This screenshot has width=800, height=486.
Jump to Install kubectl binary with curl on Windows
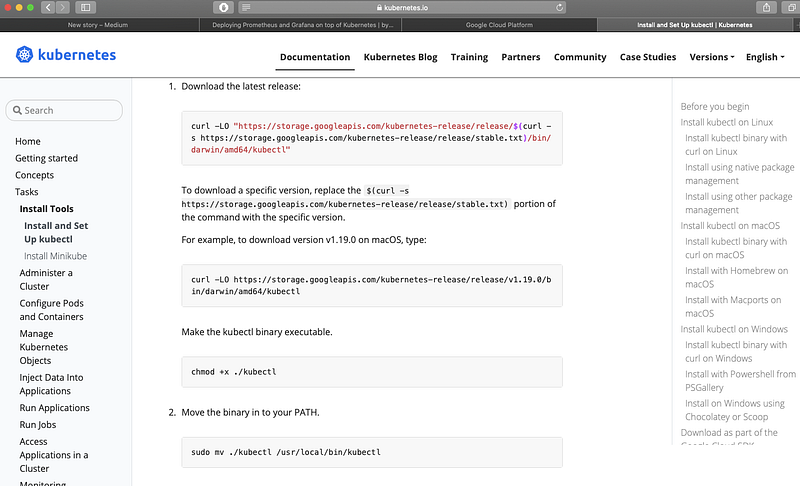pyautogui.click(x=736, y=351)
